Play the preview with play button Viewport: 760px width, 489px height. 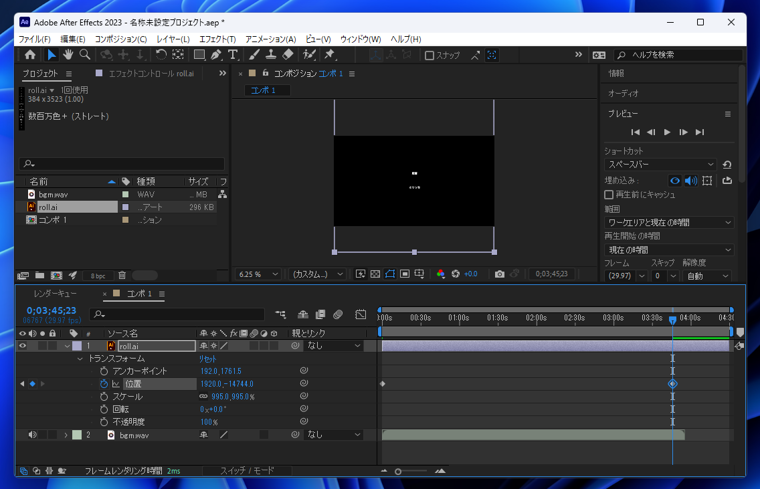click(667, 132)
